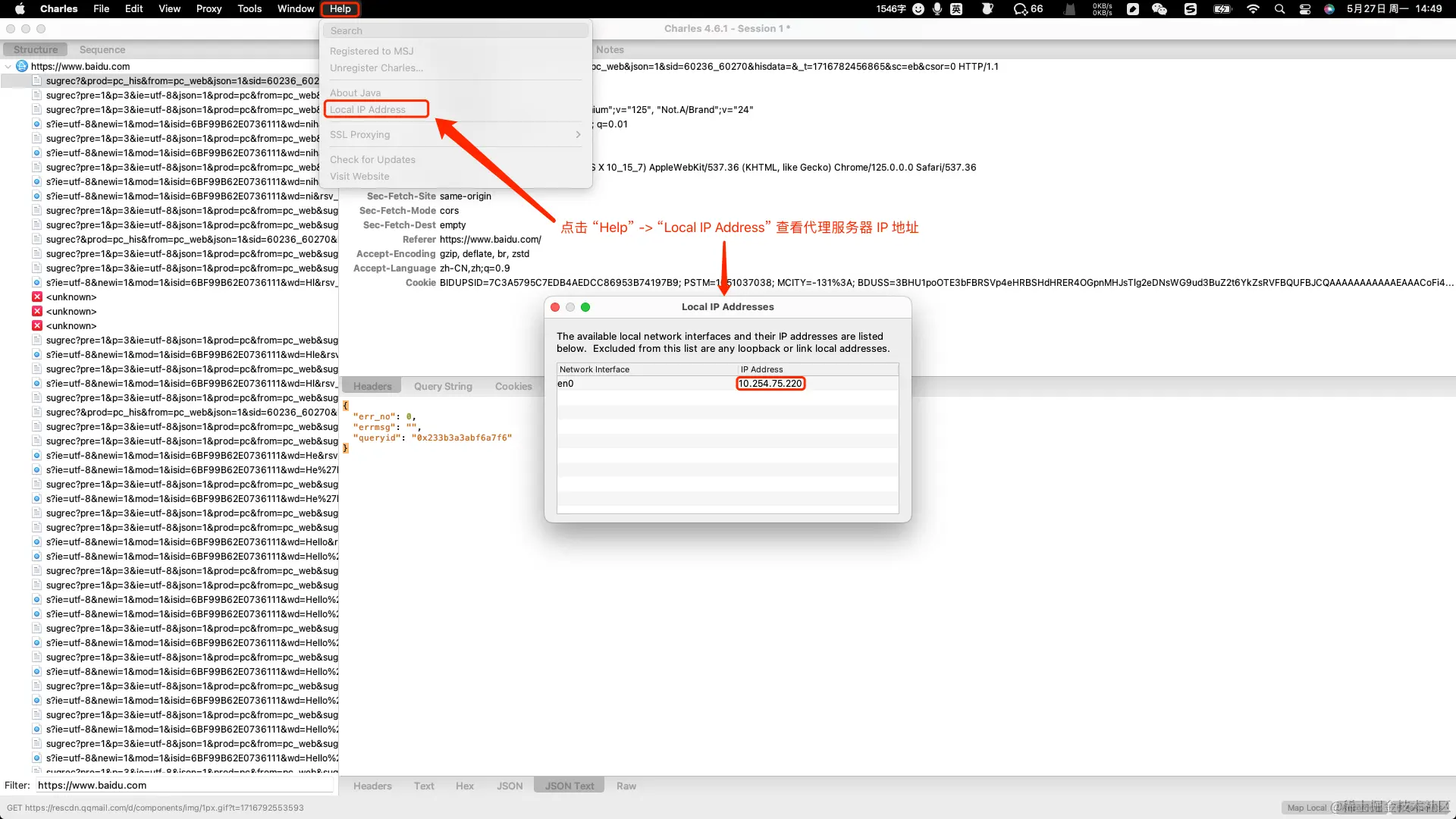Choose About Java in Help menu
Screen dimensions: 1456x819
coord(355,93)
